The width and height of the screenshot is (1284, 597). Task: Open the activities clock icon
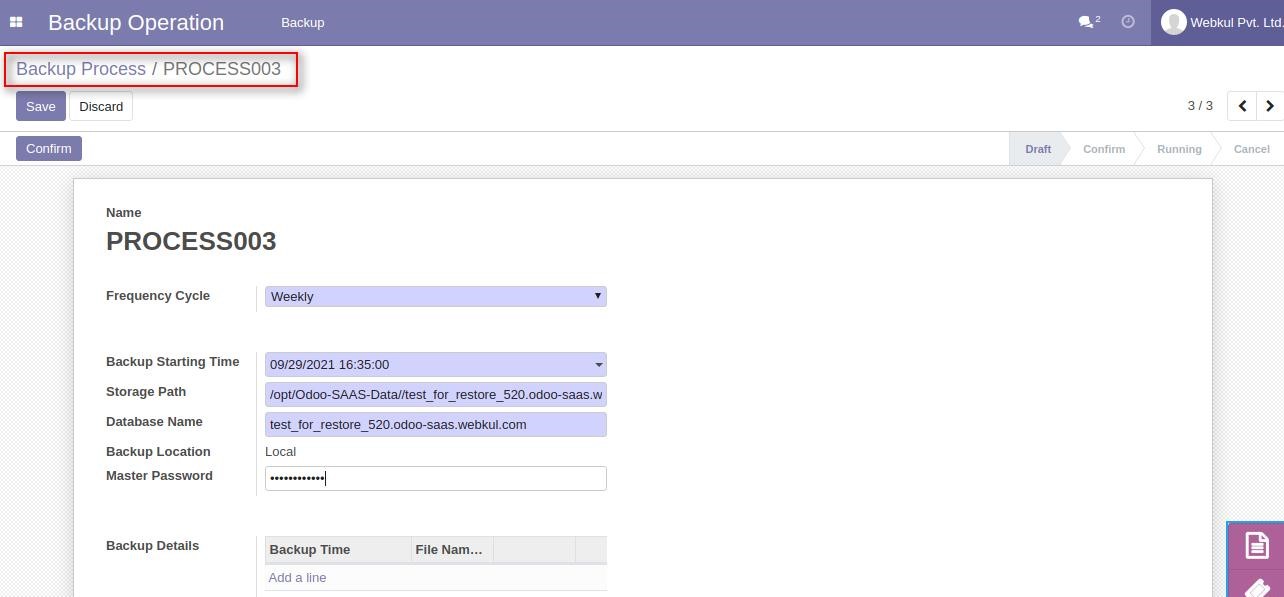[x=1128, y=22]
